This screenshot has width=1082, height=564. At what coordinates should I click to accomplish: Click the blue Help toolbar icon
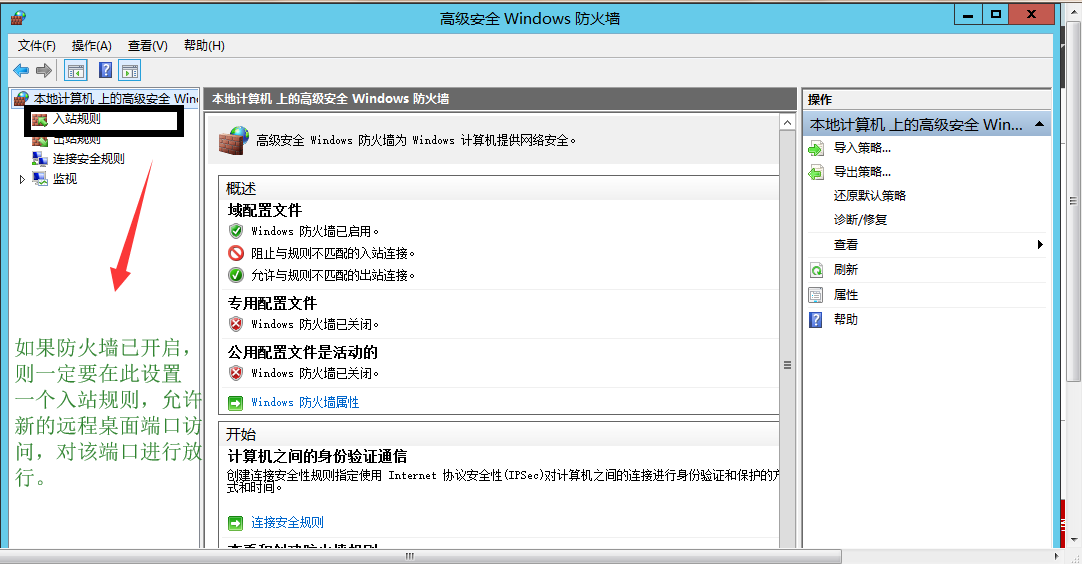(x=105, y=70)
